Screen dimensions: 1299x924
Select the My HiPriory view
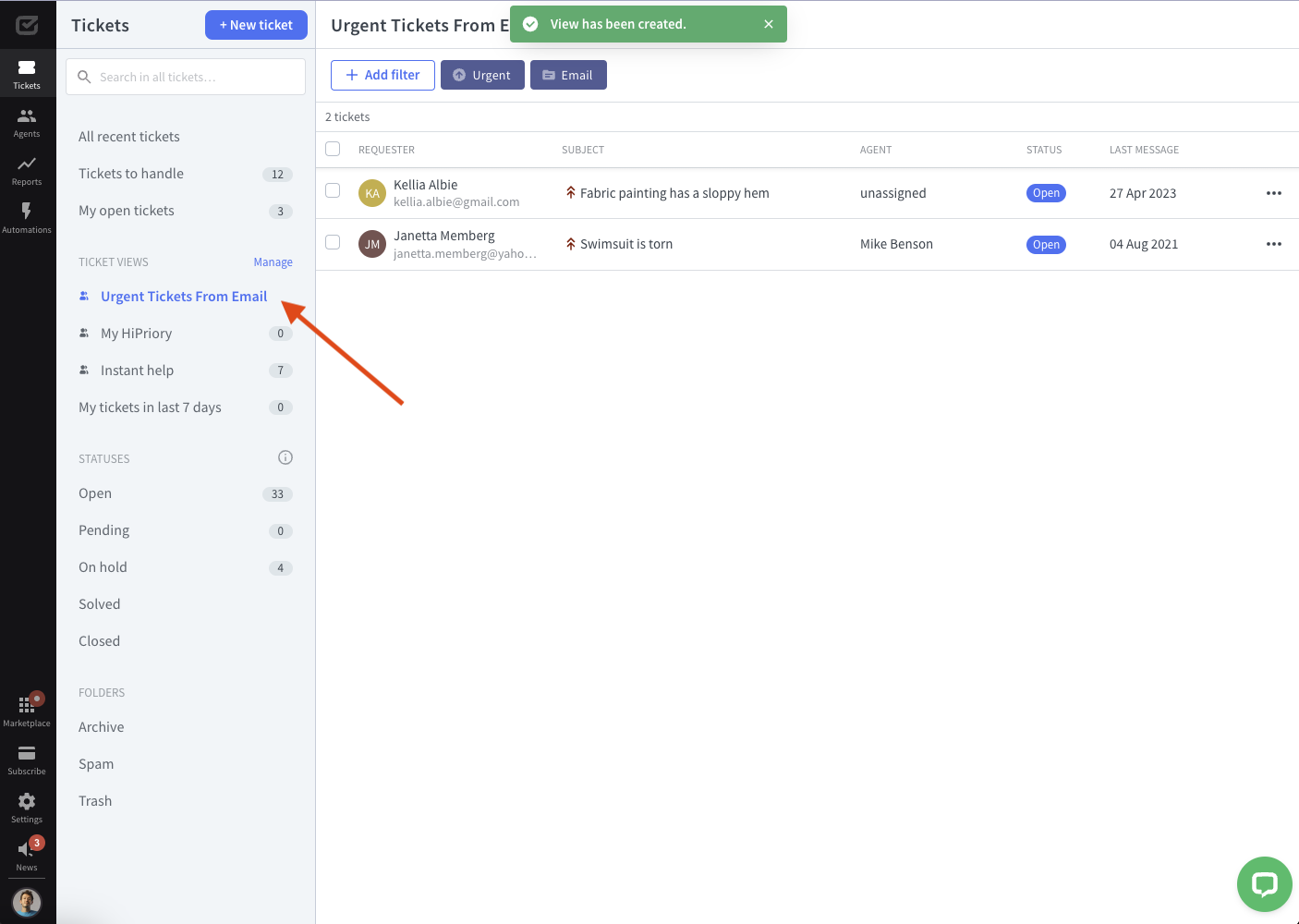(x=186, y=334)
